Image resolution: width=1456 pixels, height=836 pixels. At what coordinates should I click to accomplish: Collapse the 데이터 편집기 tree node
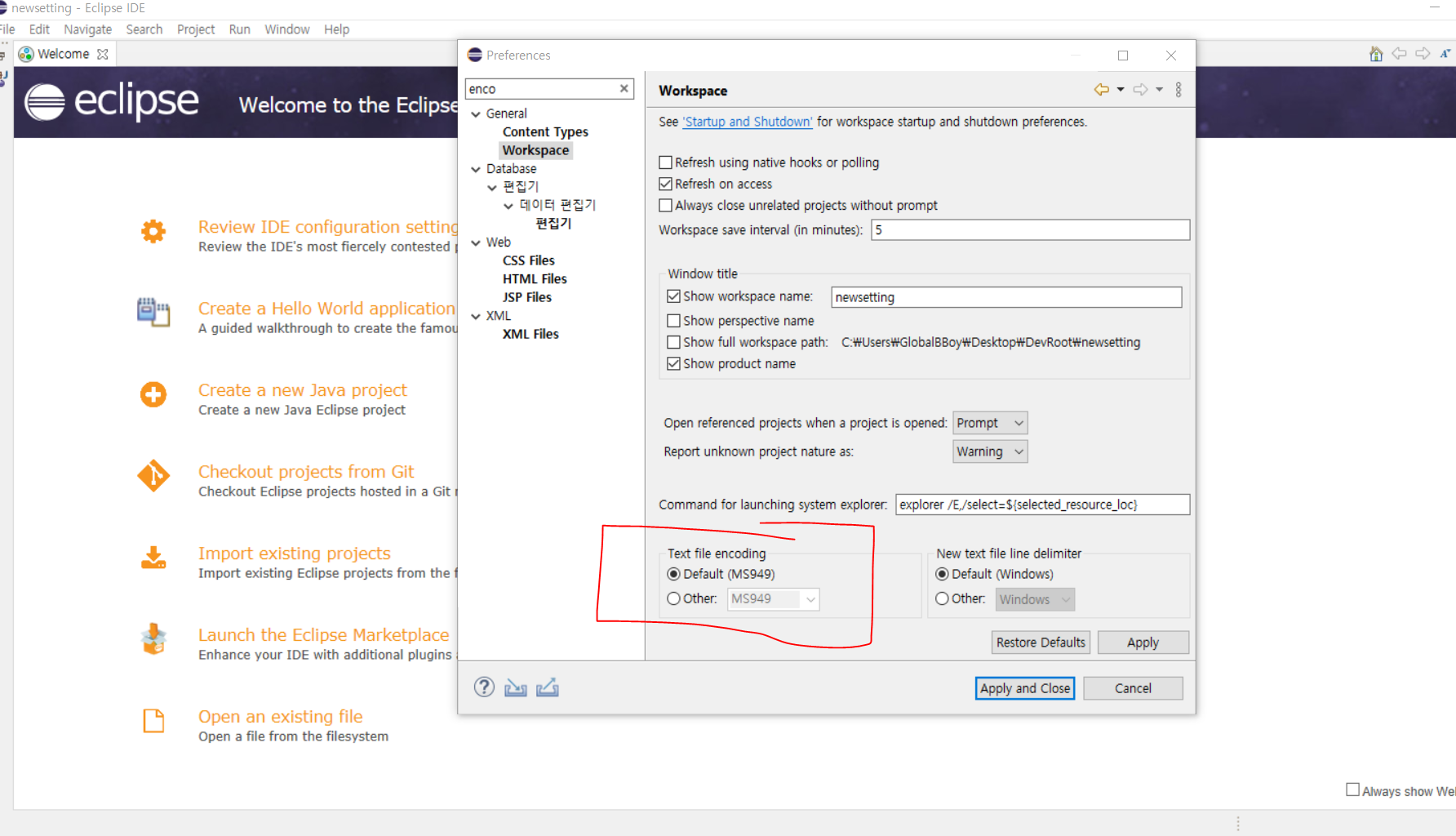509,206
